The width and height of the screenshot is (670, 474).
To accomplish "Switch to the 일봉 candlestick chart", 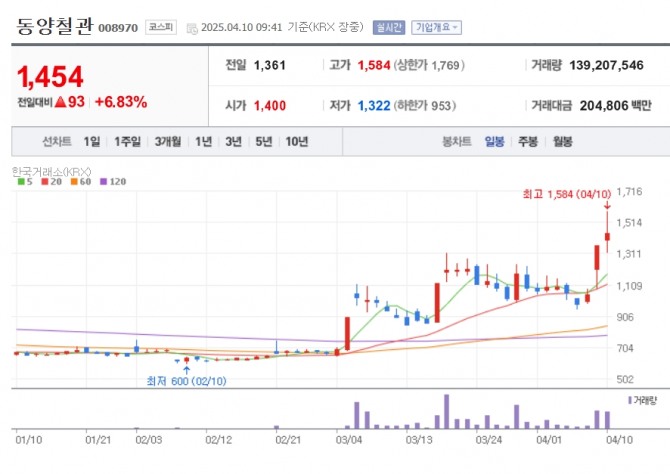I will tap(494, 141).
